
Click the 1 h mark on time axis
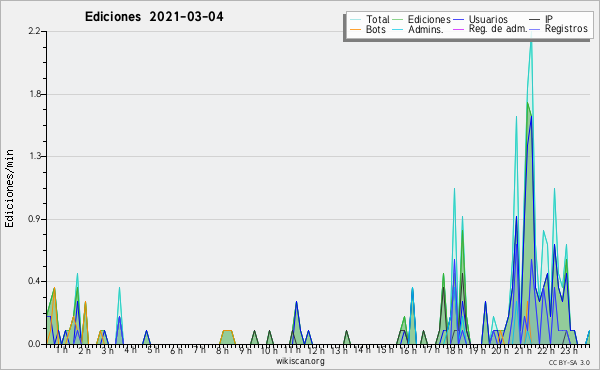[x=62, y=350]
